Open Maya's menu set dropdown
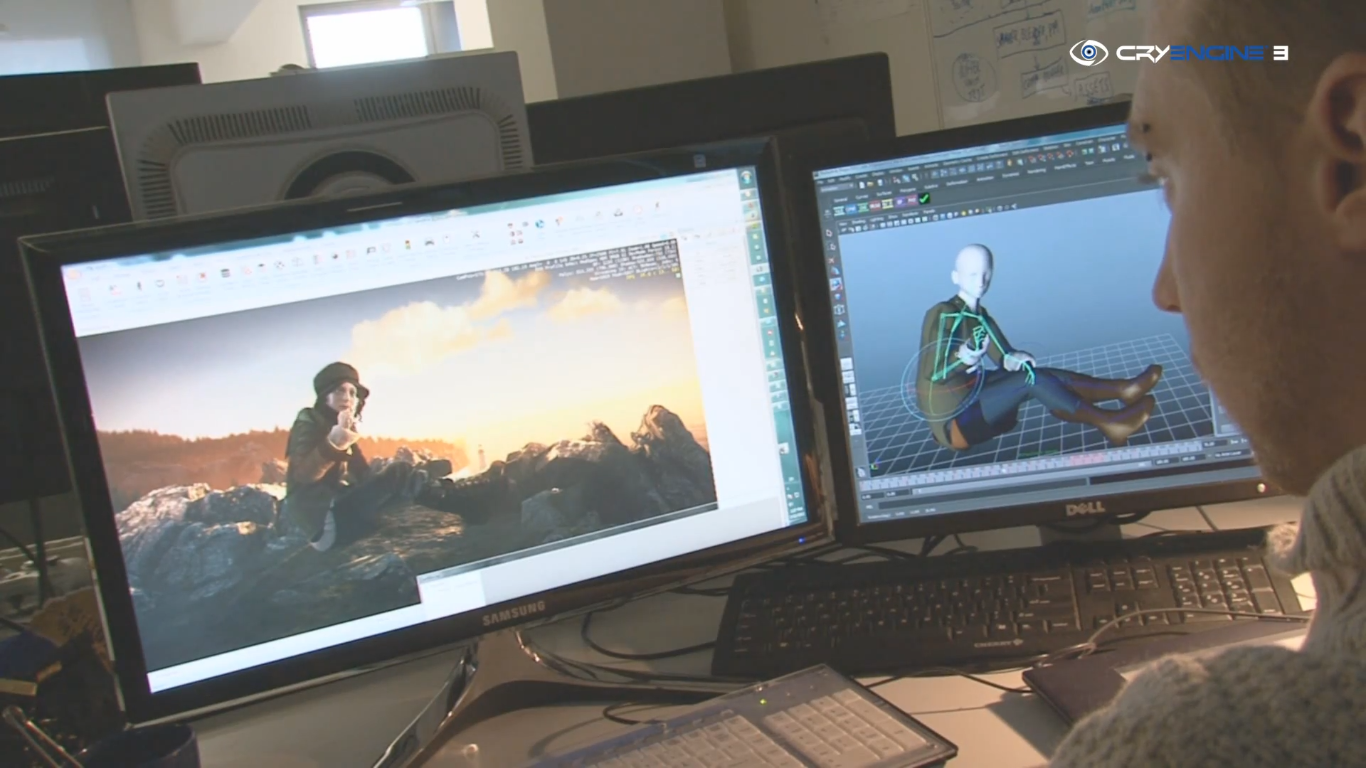Screen dimensions: 1366x768 [836, 188]
